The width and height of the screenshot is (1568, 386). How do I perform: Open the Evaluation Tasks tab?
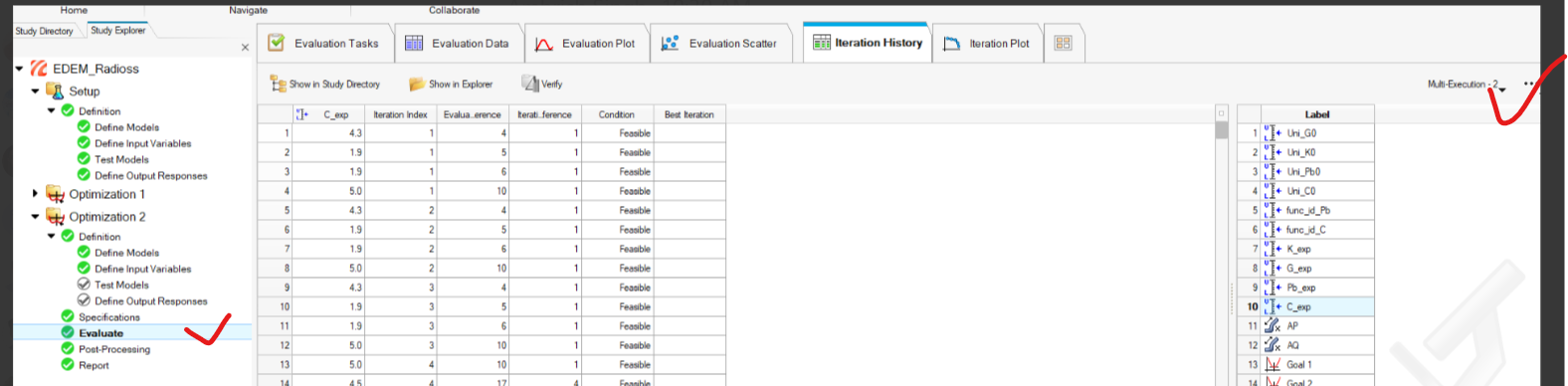point(323,44)
